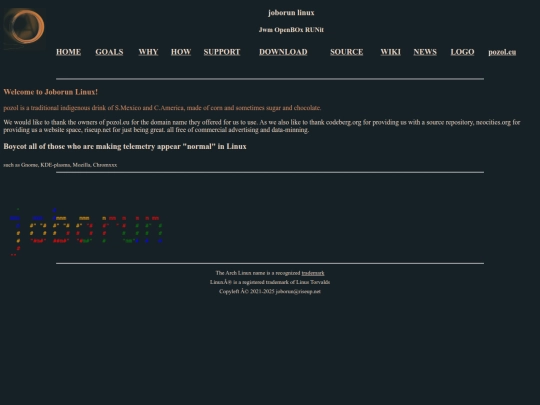Go to the GOALS page
The image size is (540, 405).
tap(109, 52)
